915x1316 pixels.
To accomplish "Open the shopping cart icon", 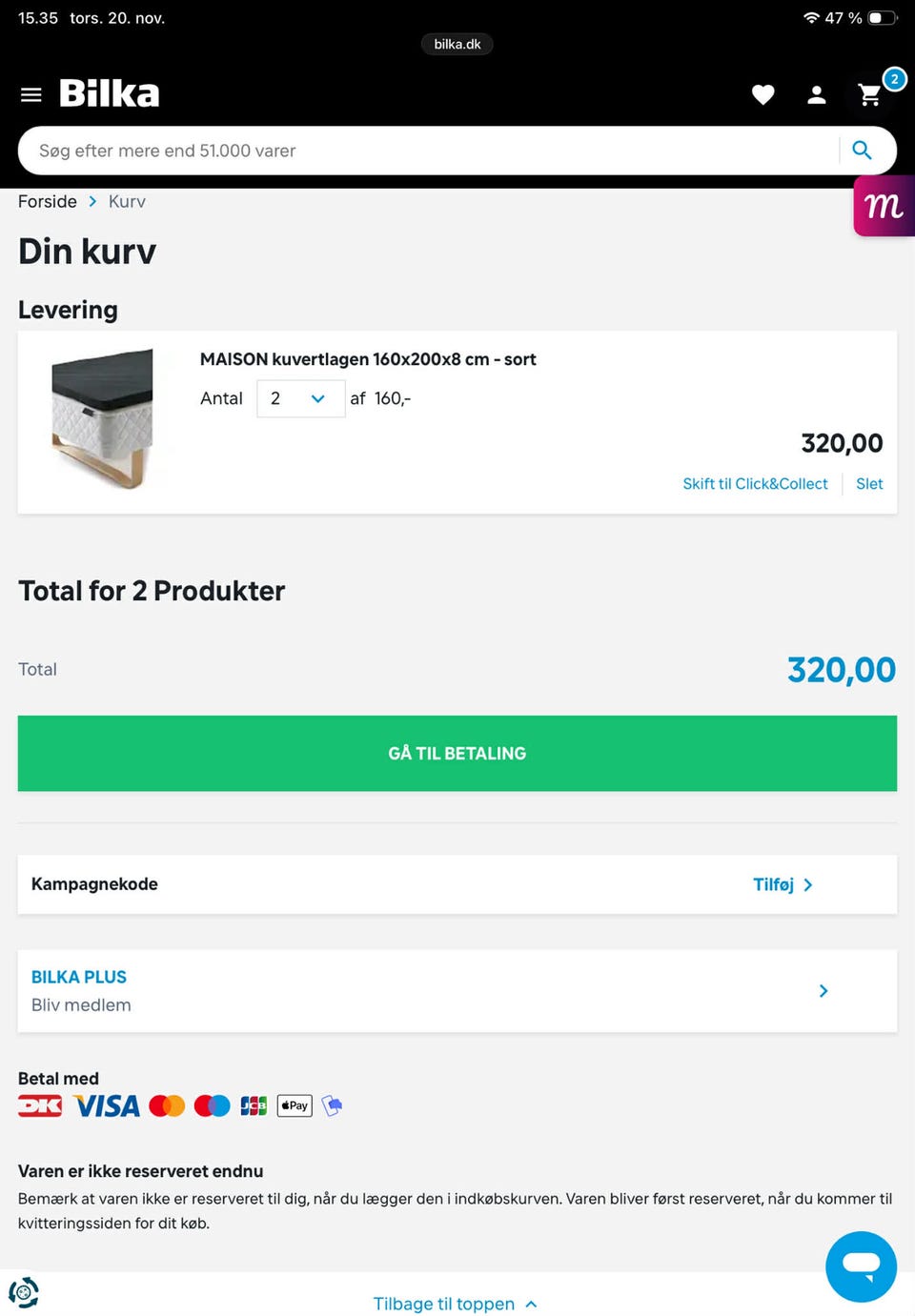I will [870, 94].
